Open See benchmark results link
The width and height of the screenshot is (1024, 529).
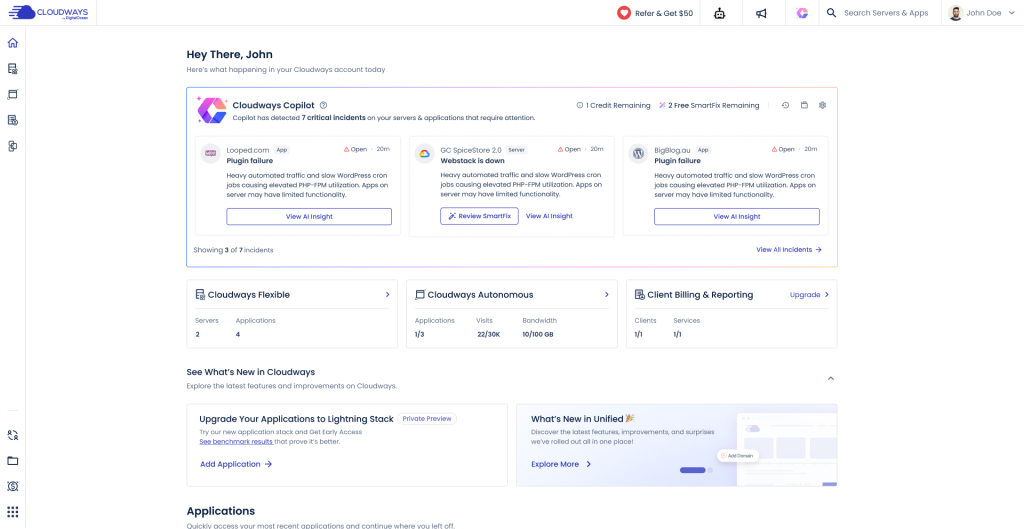pyautogui.click(x=236, y=441)
